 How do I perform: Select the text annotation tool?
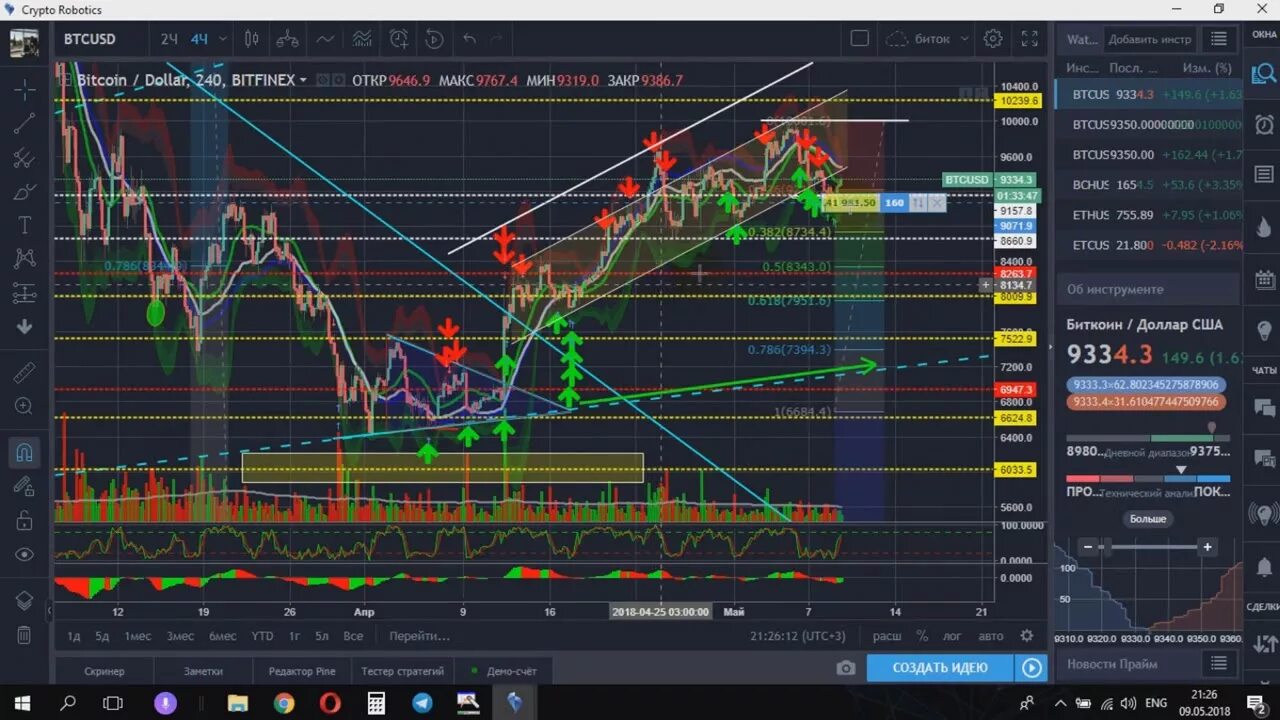tap(25, 225)
